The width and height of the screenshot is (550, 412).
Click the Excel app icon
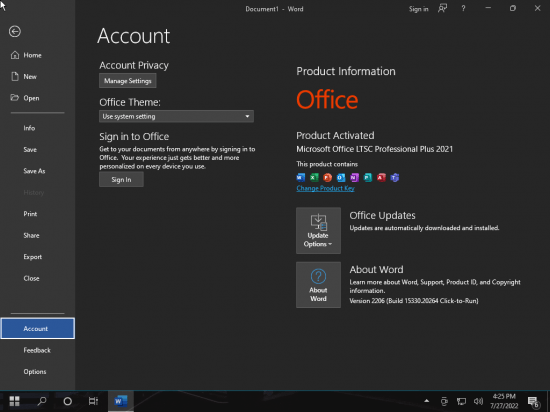point(314,177)
